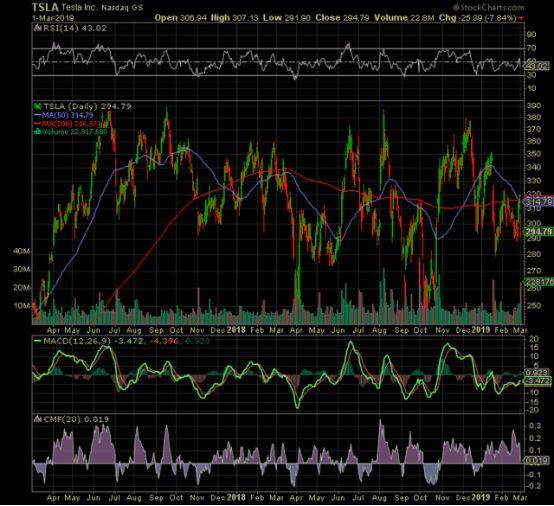Click the 370 tick on price axis
Screen dimensions: 554x506
533,129
